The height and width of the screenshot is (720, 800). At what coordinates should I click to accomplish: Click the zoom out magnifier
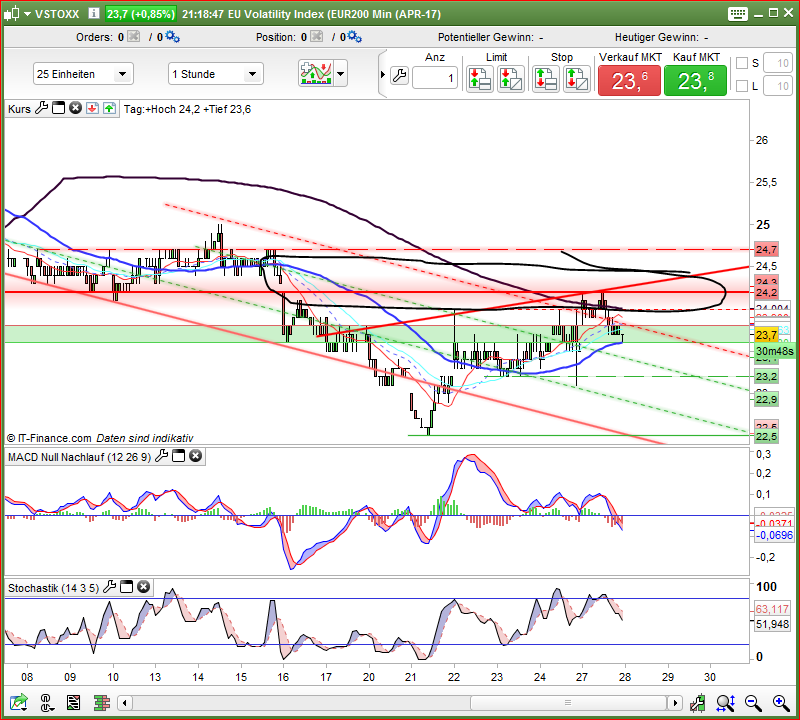778,703
